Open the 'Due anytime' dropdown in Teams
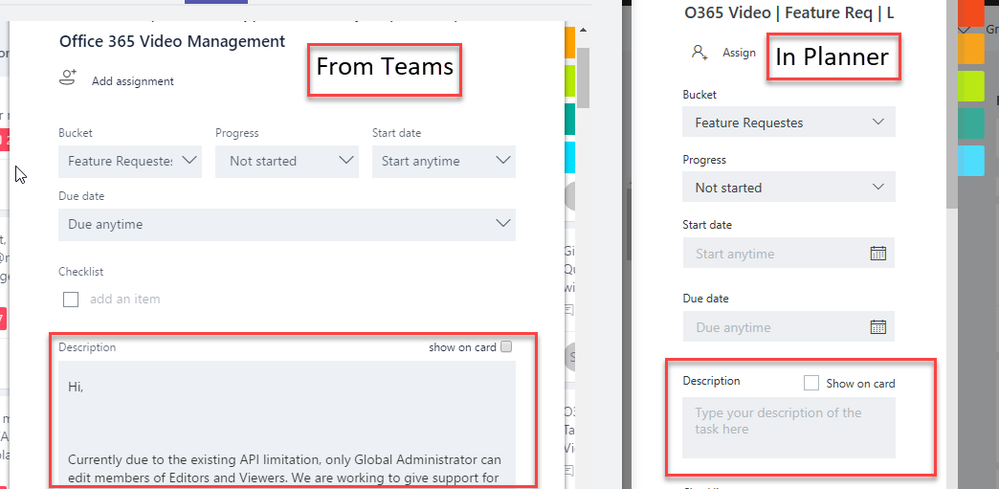The height and width of the screenshot is (489, 999). tap(287, 225)
